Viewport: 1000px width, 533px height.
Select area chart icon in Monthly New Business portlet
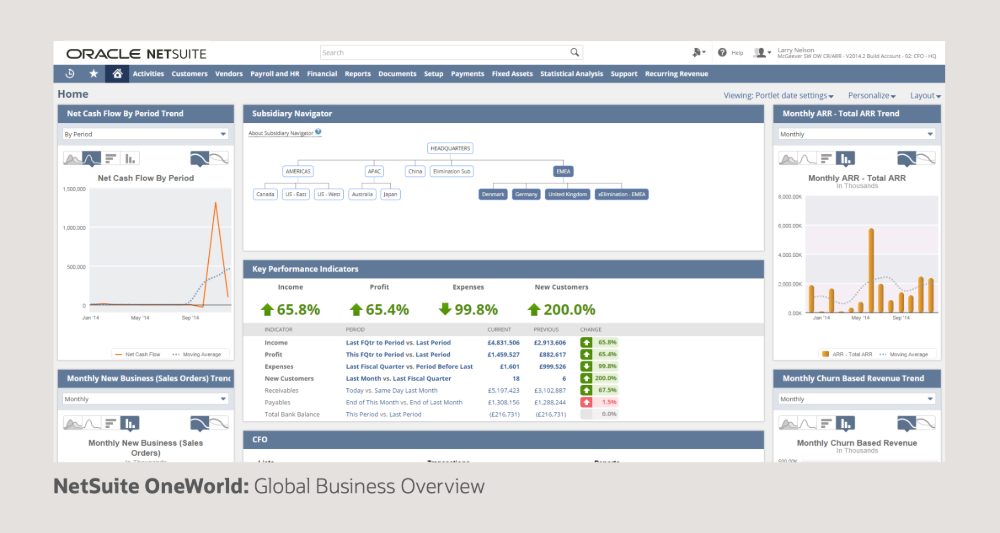[72, 423]
